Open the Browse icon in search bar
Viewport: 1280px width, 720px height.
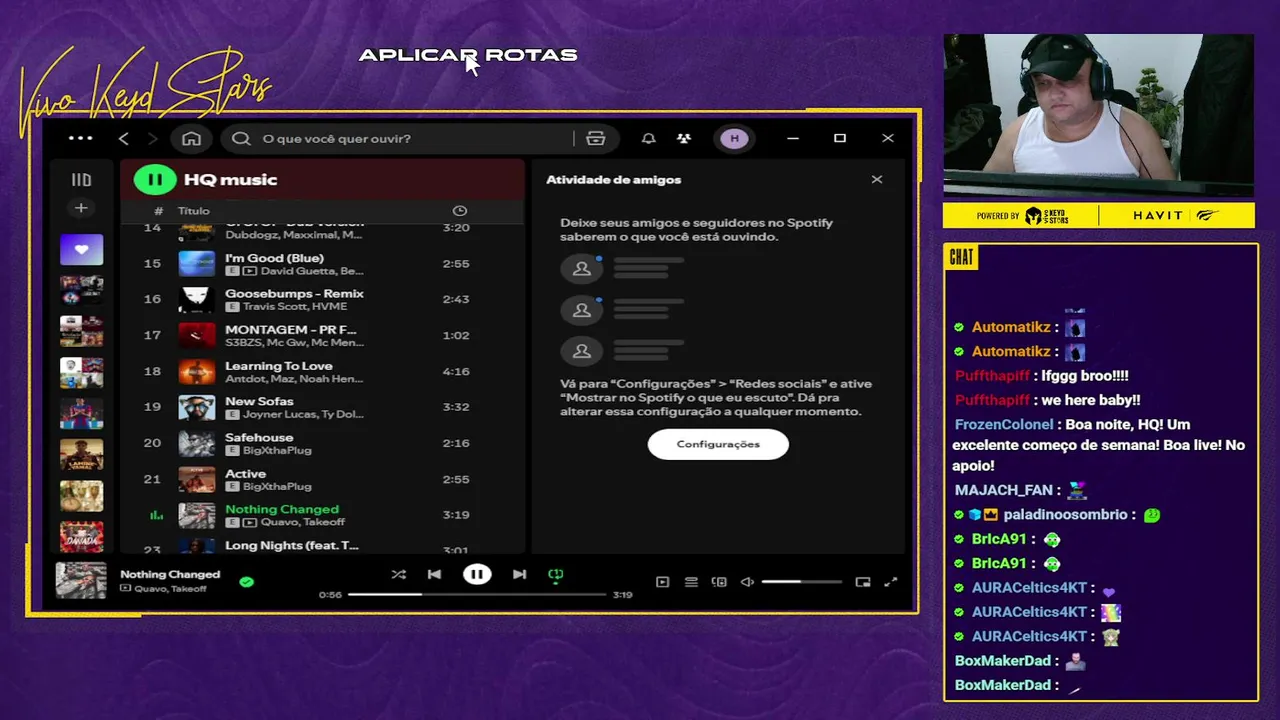click(595, 138)
